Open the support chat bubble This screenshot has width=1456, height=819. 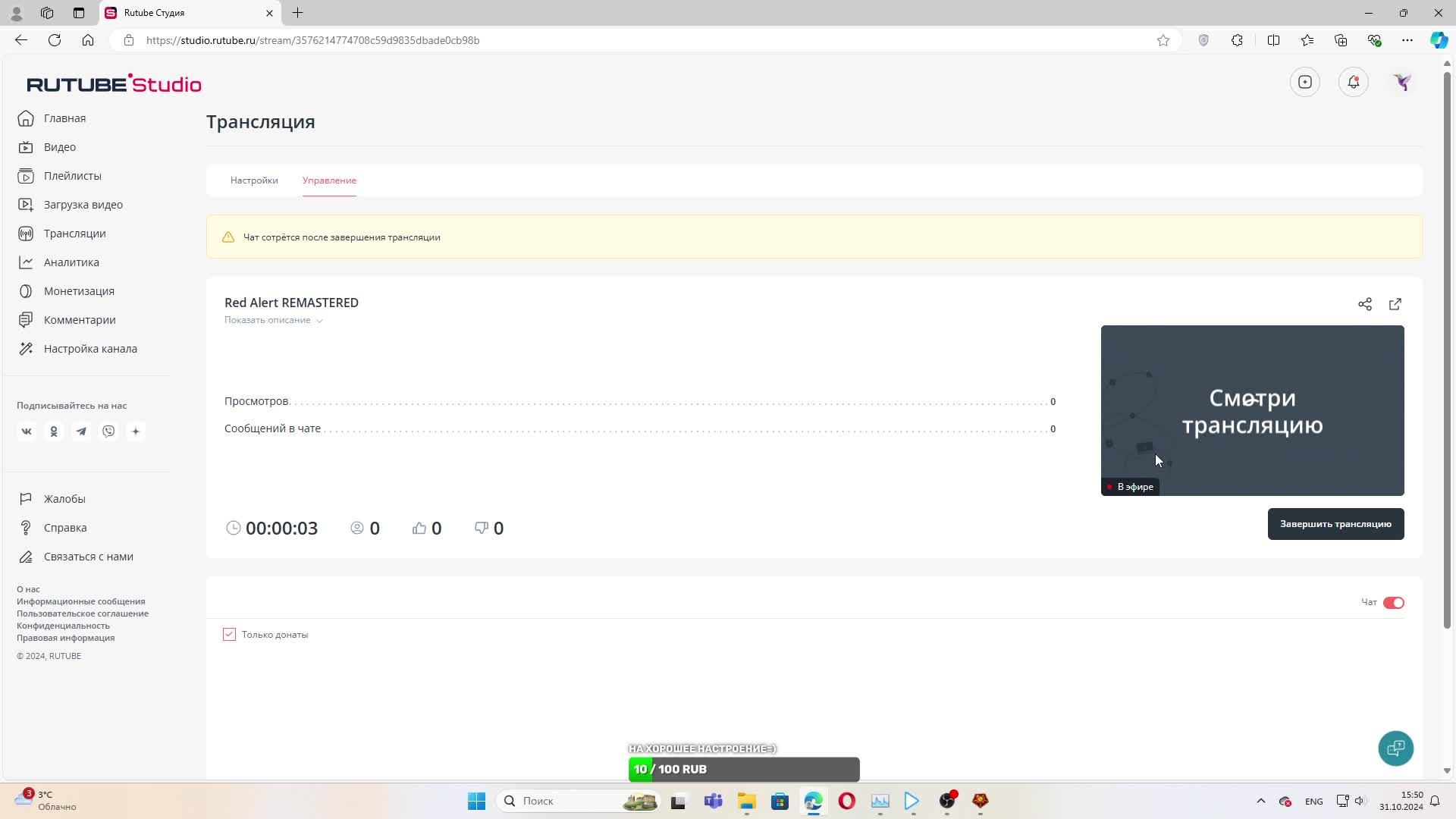point(1395,748)
